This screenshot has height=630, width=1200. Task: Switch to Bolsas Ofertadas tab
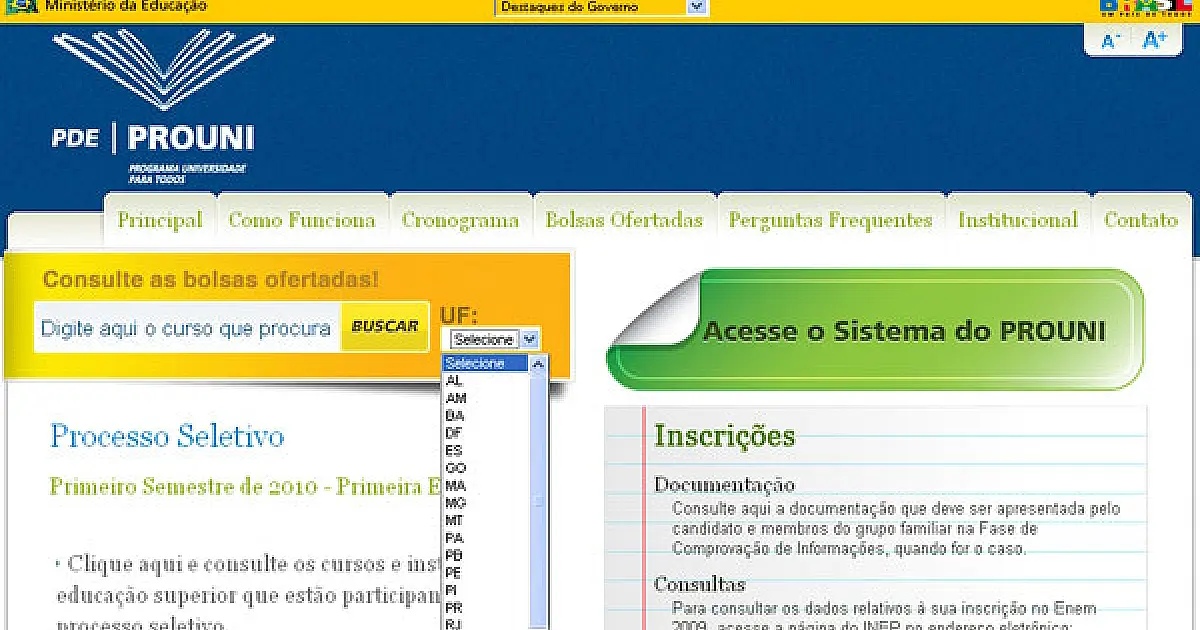(x=624, y=220)
